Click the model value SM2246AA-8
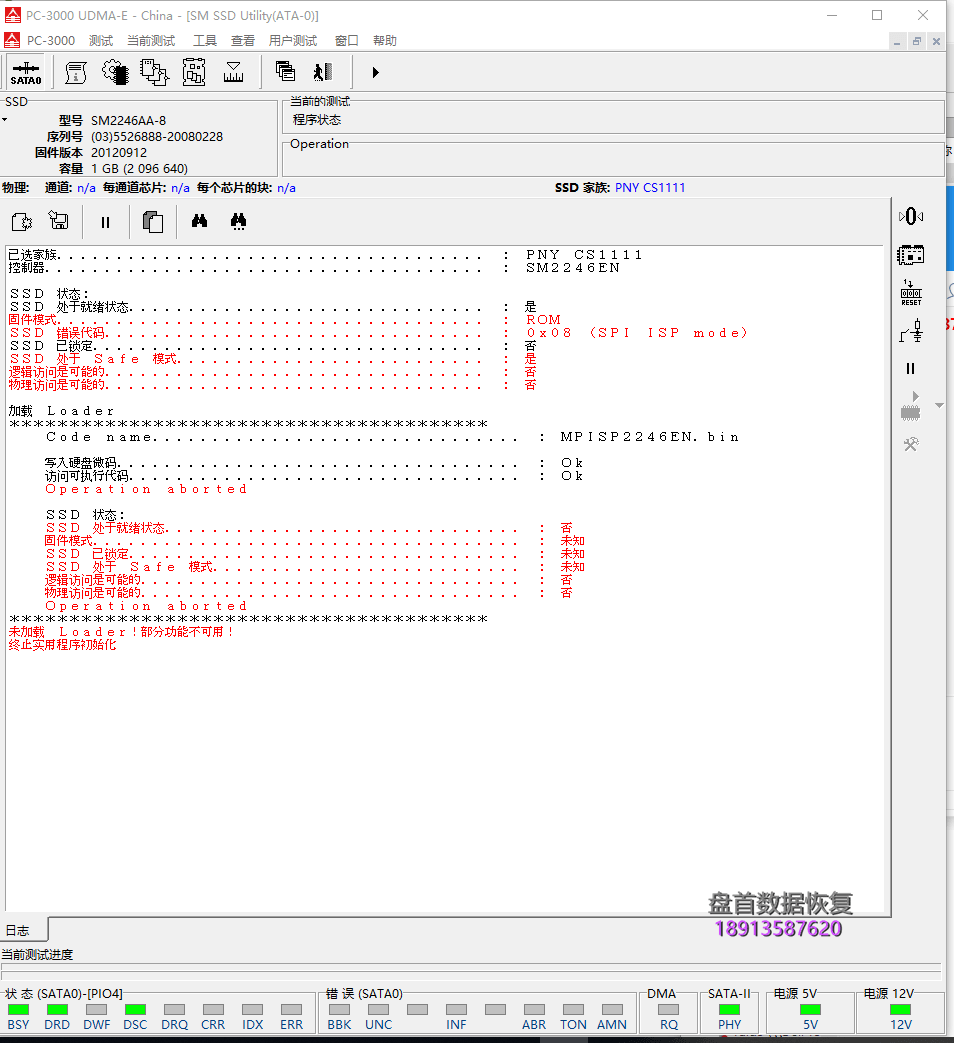The height and width of the screenshot is (1043, 954). tap(128, 120)
